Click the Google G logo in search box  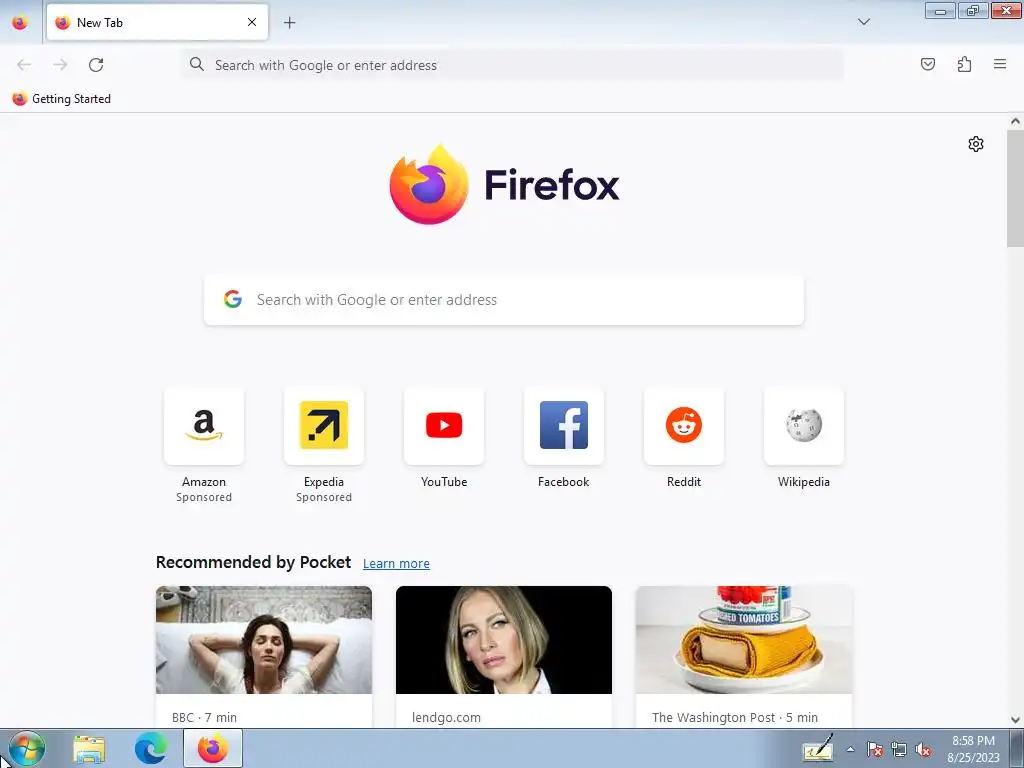click(233, 299)
